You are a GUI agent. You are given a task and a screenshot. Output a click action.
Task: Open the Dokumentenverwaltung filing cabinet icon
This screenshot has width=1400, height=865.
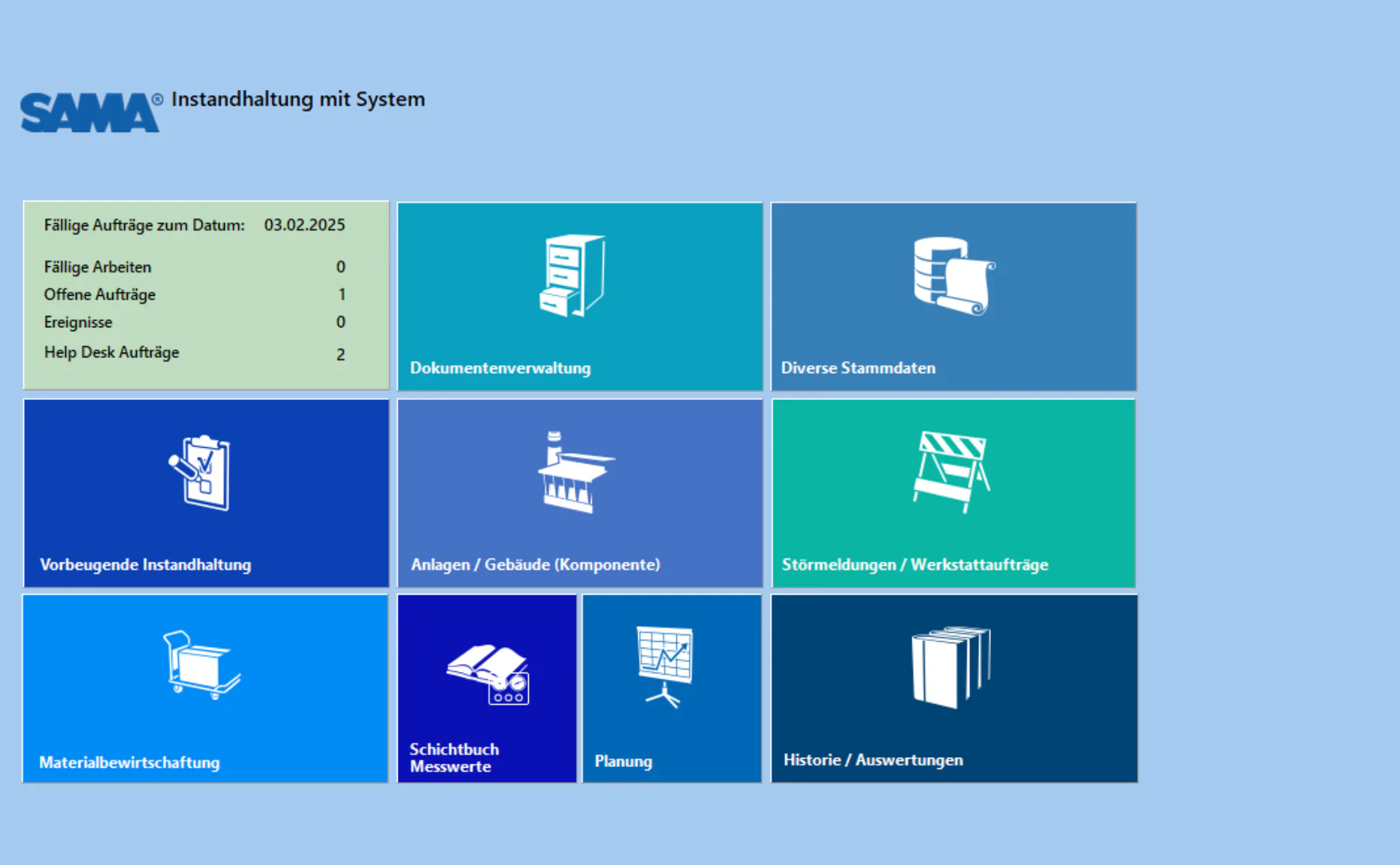tap(572, 276)
